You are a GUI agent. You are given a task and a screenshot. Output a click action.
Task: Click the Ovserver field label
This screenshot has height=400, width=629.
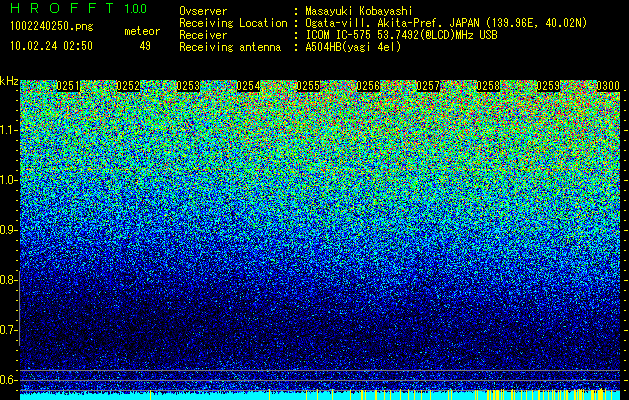[203, 11]
